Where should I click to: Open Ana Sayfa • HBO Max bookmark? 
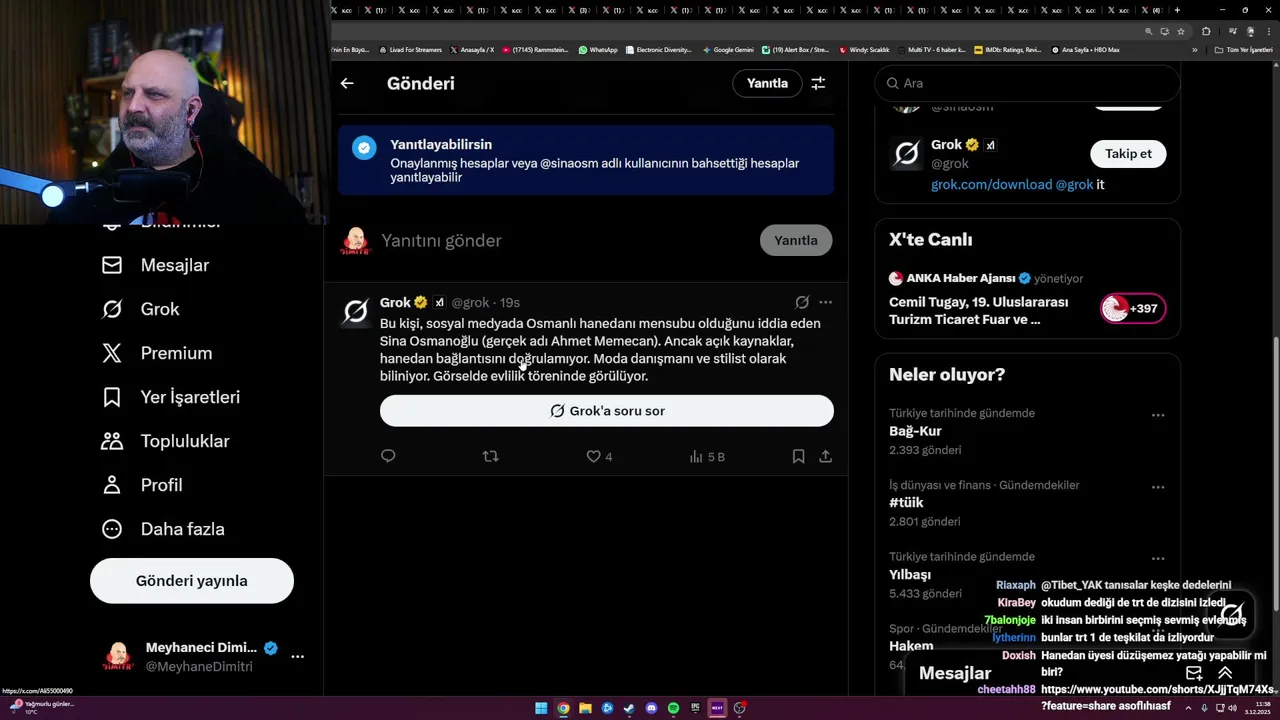point(1085,49)
